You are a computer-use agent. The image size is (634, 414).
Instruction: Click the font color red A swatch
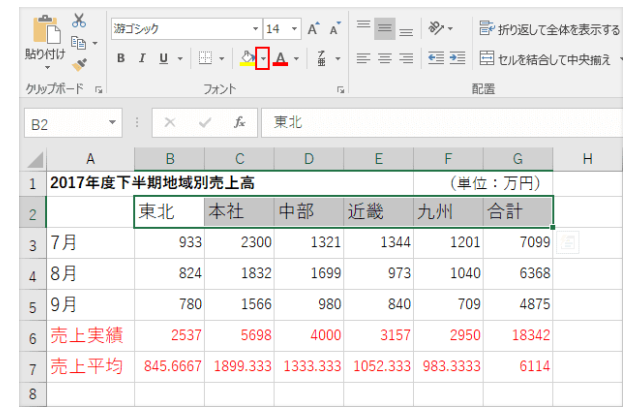[x=282, y=58]
